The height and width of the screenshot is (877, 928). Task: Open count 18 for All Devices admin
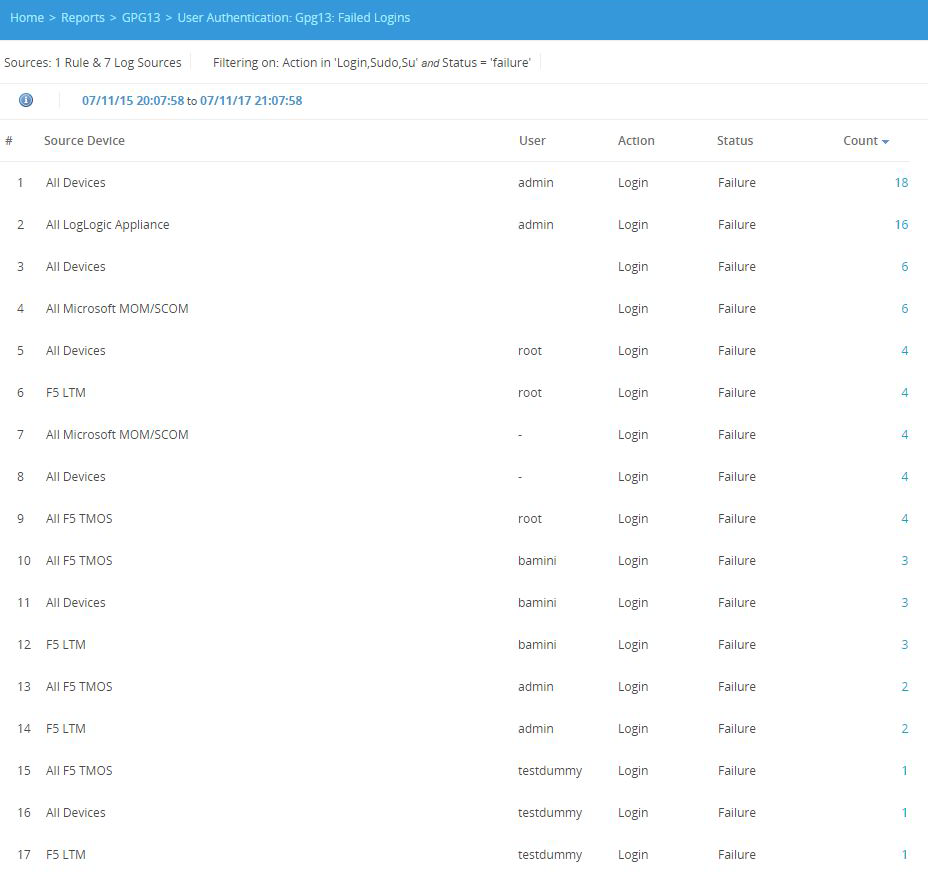coord(901,183)
